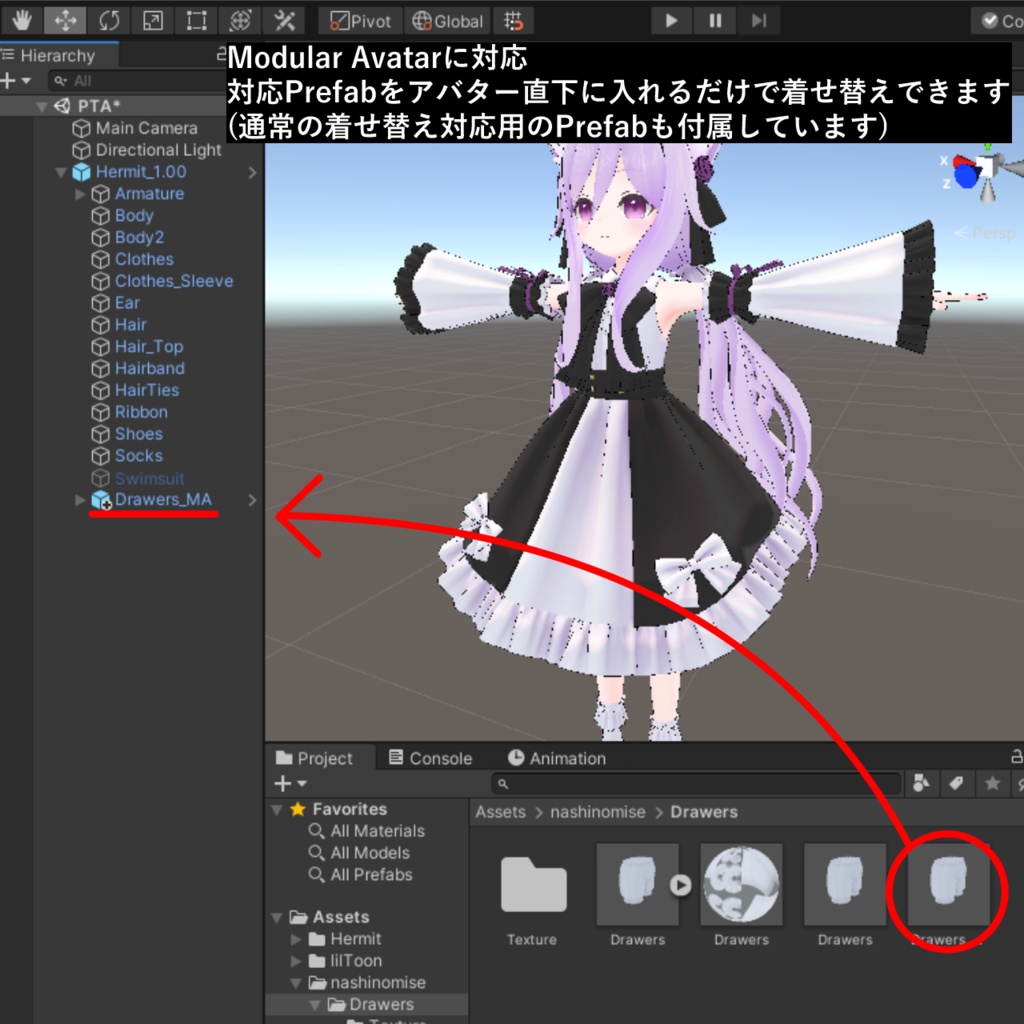1024x1024 pixels.
Task: Activate the combined Transform tool
Action: point(239,20)
